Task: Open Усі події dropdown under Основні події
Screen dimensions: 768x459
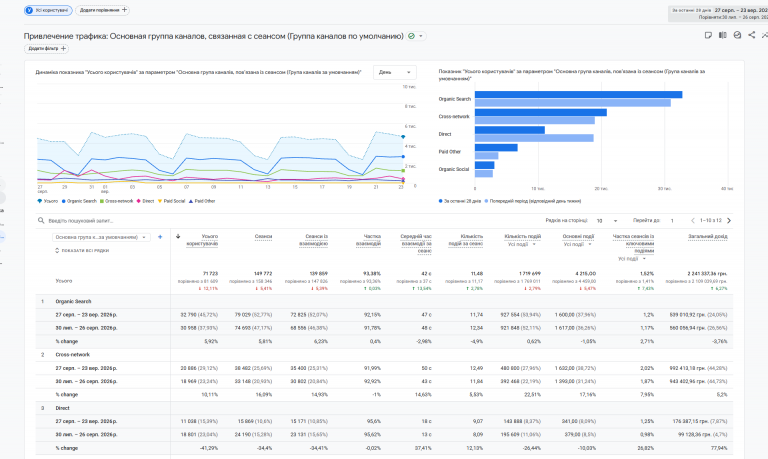Action: [578, 244]
